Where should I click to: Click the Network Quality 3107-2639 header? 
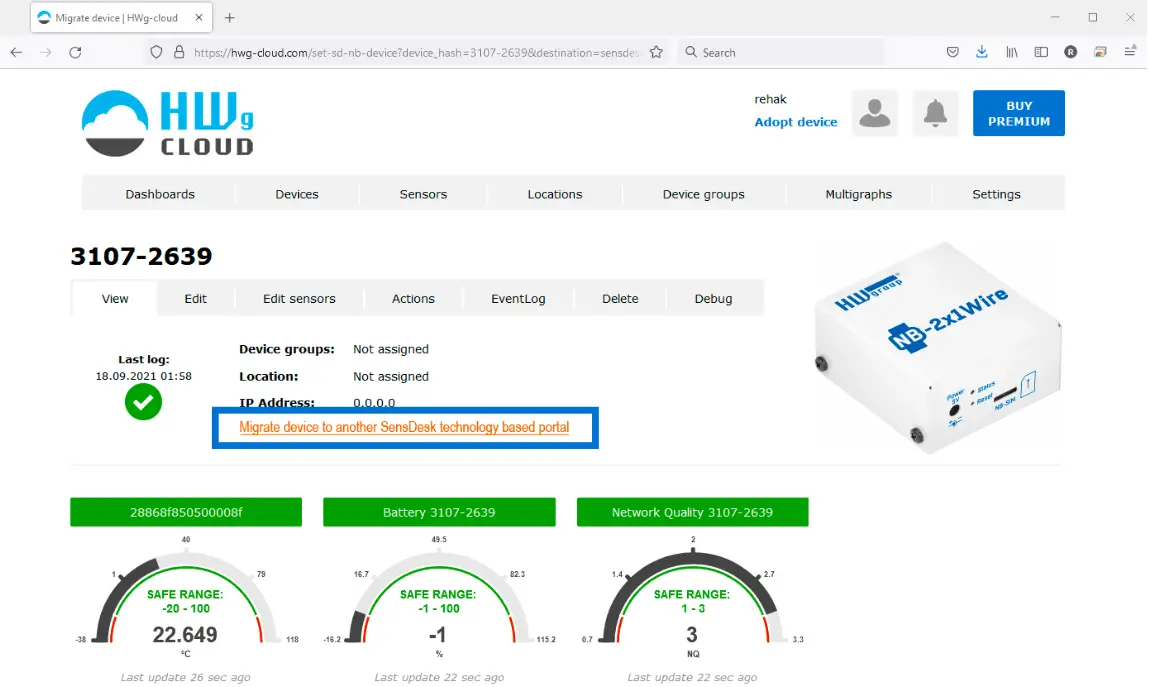click(692, 512)
